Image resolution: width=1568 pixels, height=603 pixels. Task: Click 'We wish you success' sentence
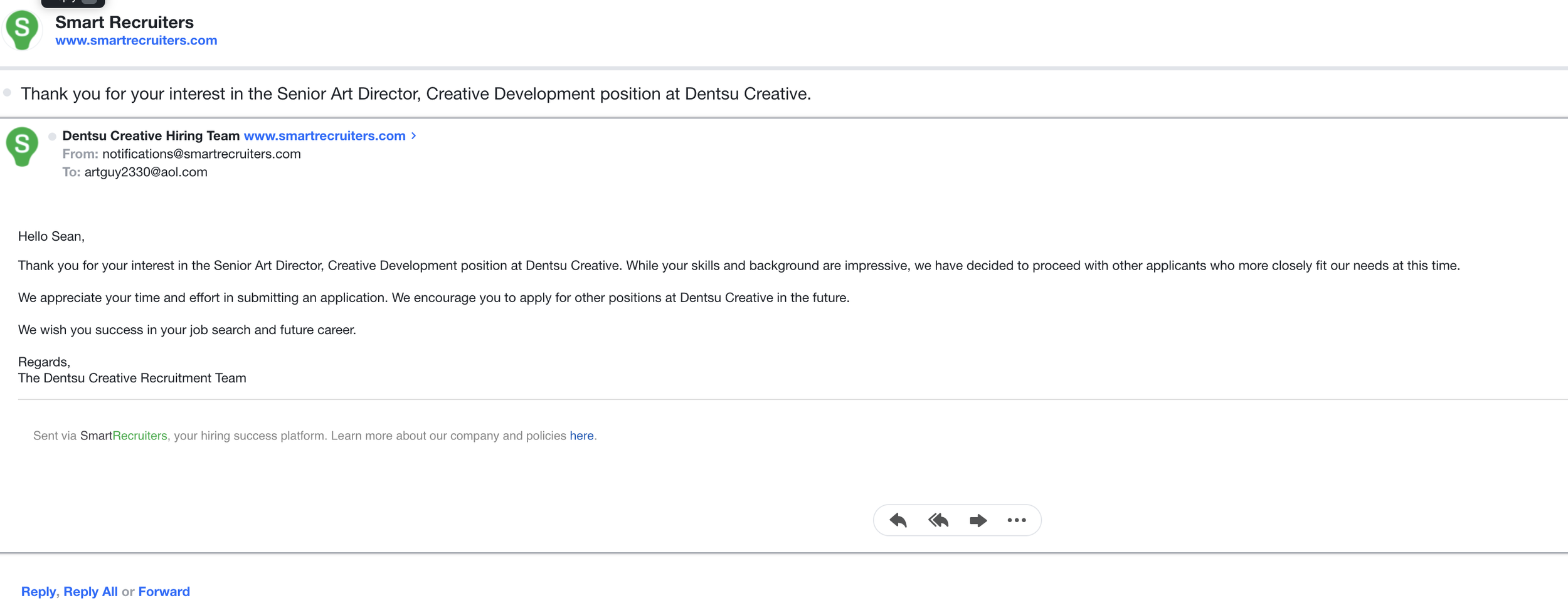point(187,330)
